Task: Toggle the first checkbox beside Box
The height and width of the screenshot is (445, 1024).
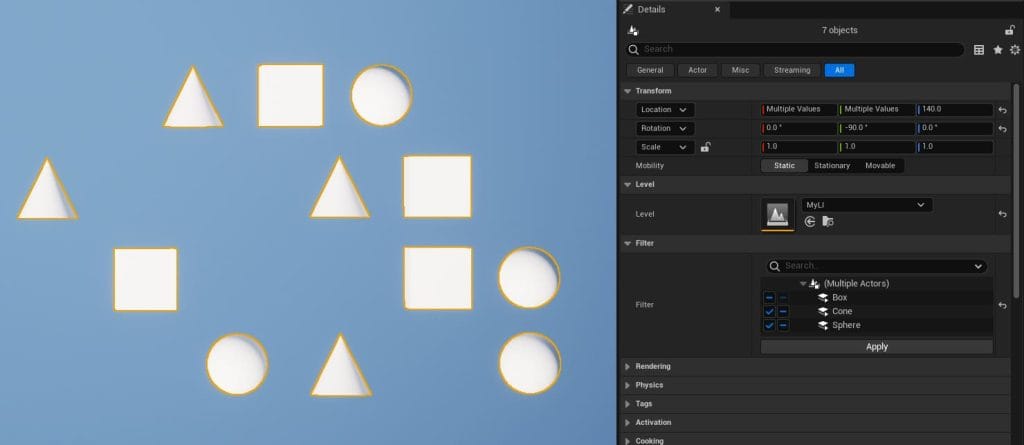Action: tap(769, 298)
